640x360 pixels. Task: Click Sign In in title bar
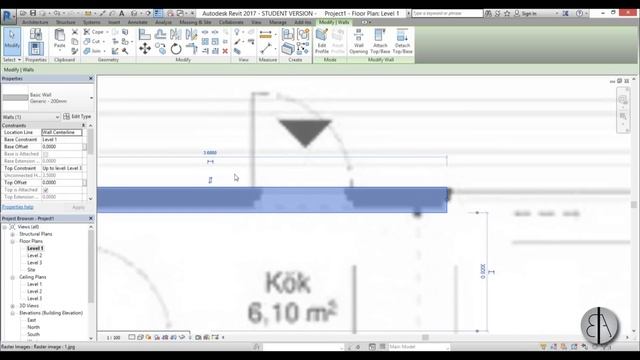click(x=525, y=13)
